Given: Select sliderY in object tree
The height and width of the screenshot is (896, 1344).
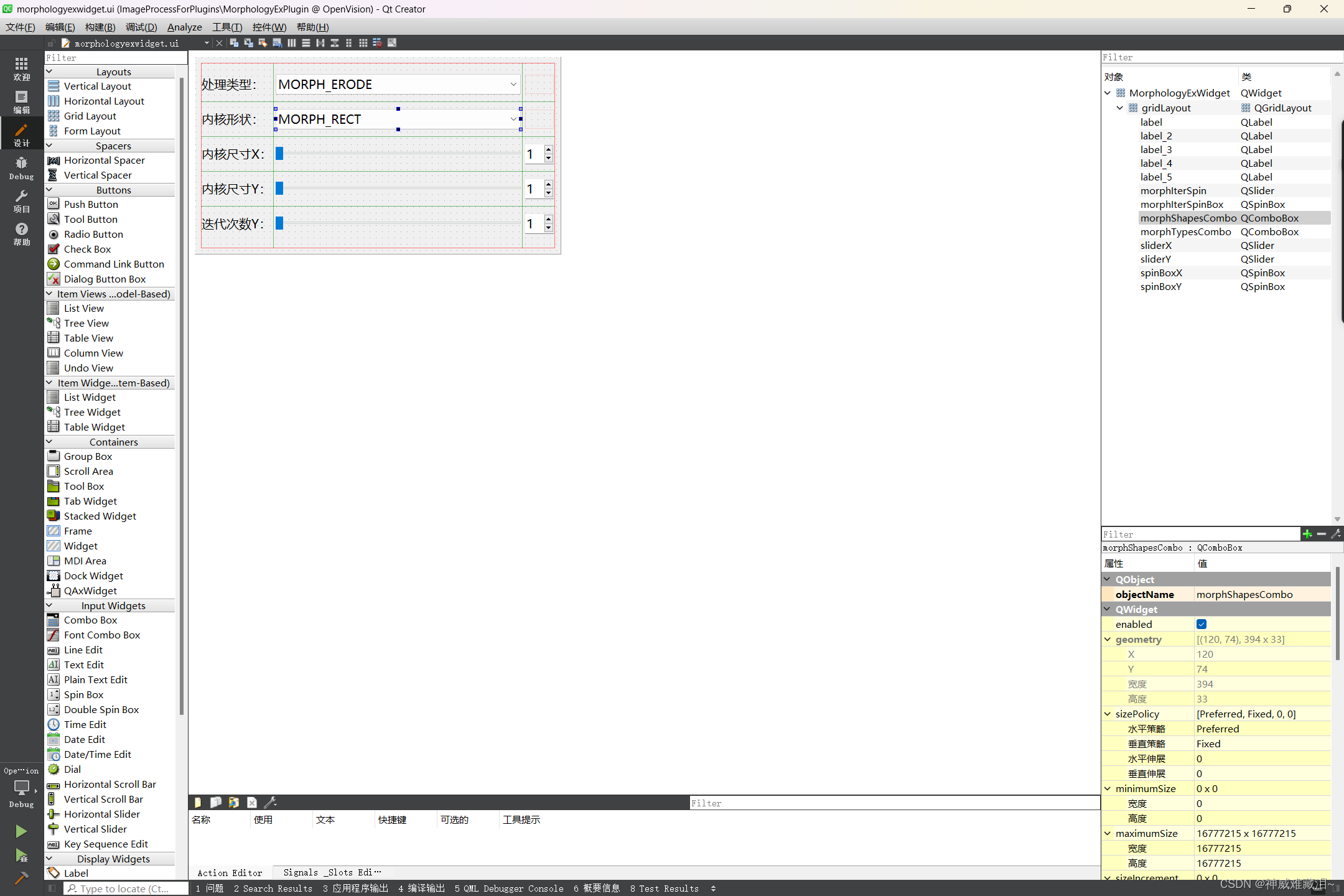Looking at the screenshot, I should click(1155, 259).
